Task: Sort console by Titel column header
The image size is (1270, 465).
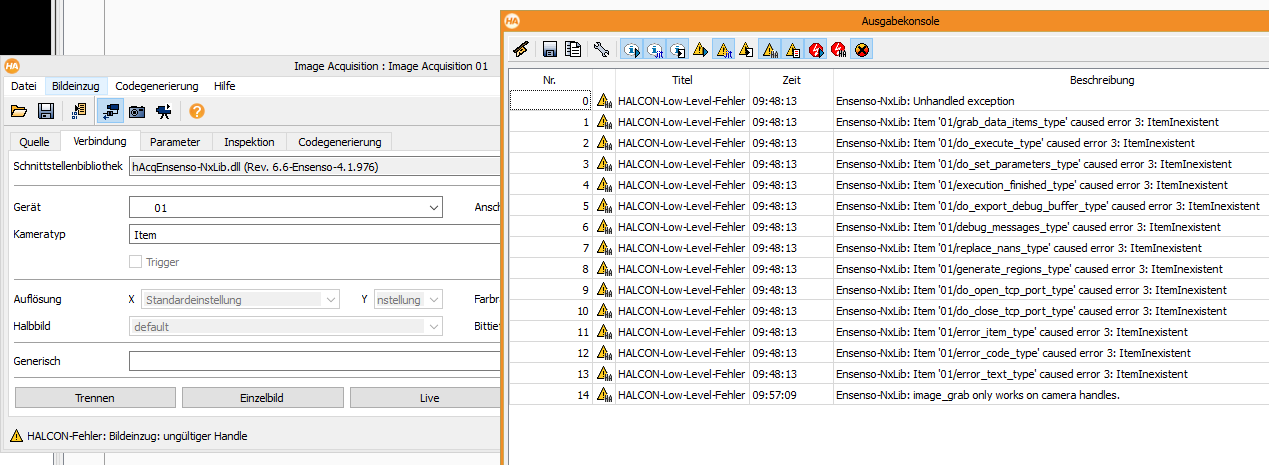Action: [x=682, y=79]
